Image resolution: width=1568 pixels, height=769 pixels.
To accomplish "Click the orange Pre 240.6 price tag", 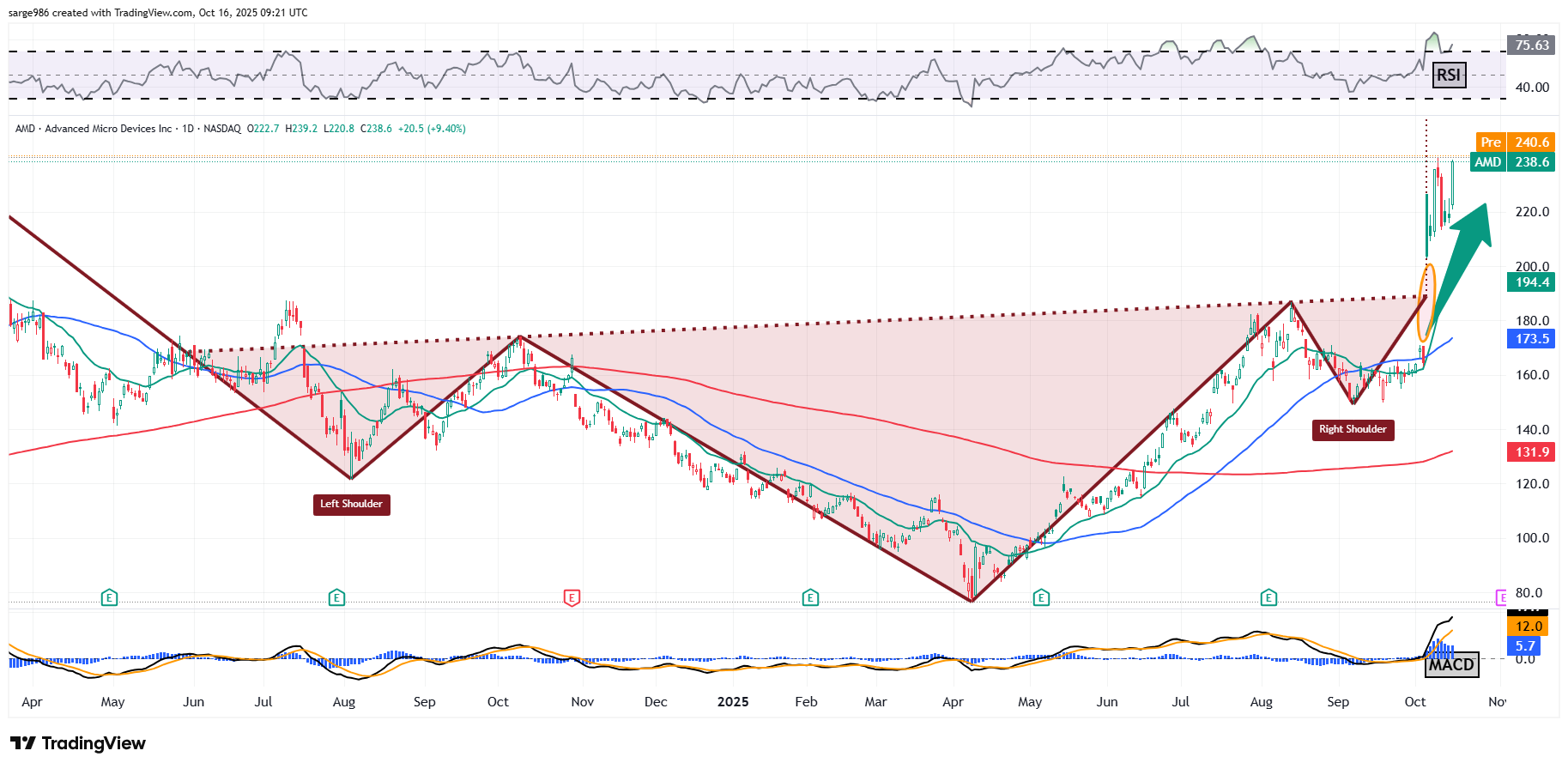I will coord(1515,142).
